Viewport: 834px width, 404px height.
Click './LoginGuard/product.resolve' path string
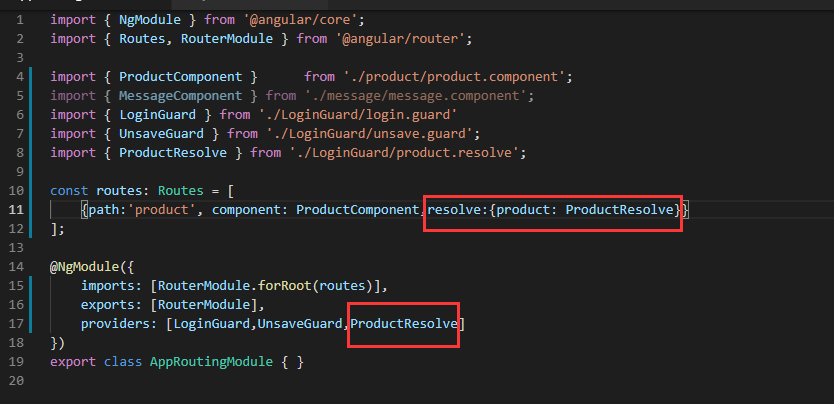pos(404,153)
